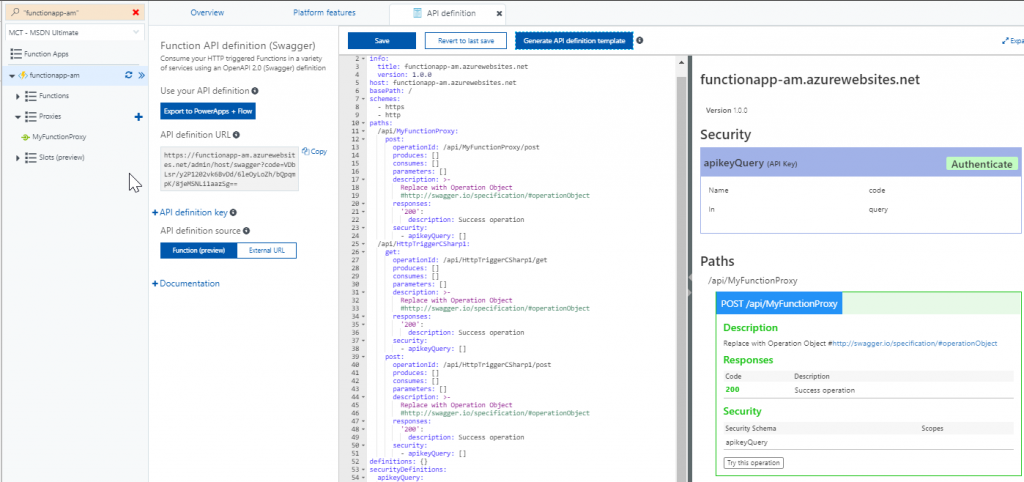Click the Functions list icon
The image size is (1024, 482).
30,96
